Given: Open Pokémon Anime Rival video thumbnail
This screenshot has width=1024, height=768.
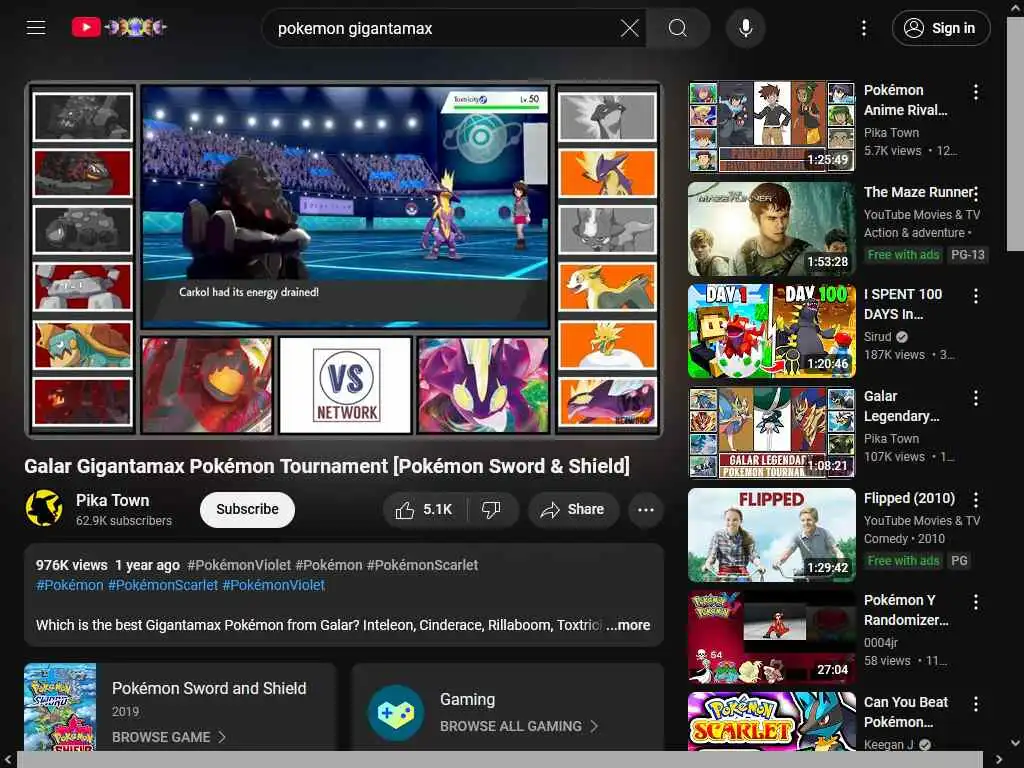Looking at the screenshot, I should pyautogui.click(x=771, y=126).
